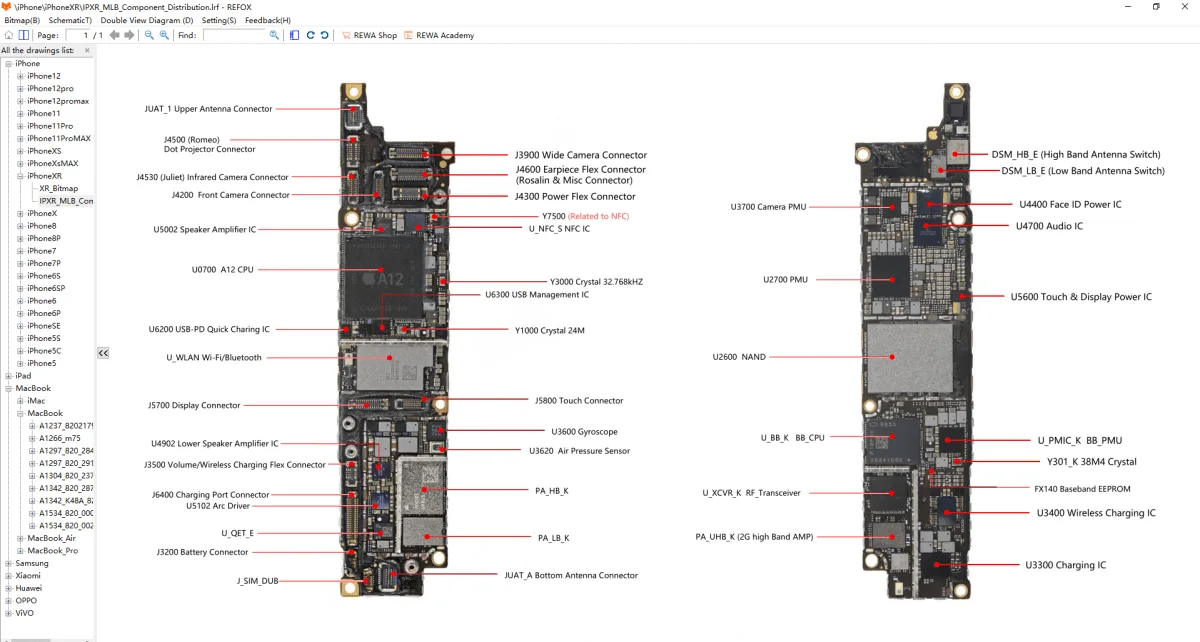
Task: Click the U3300 Charging IC label
Action: 1065,565
